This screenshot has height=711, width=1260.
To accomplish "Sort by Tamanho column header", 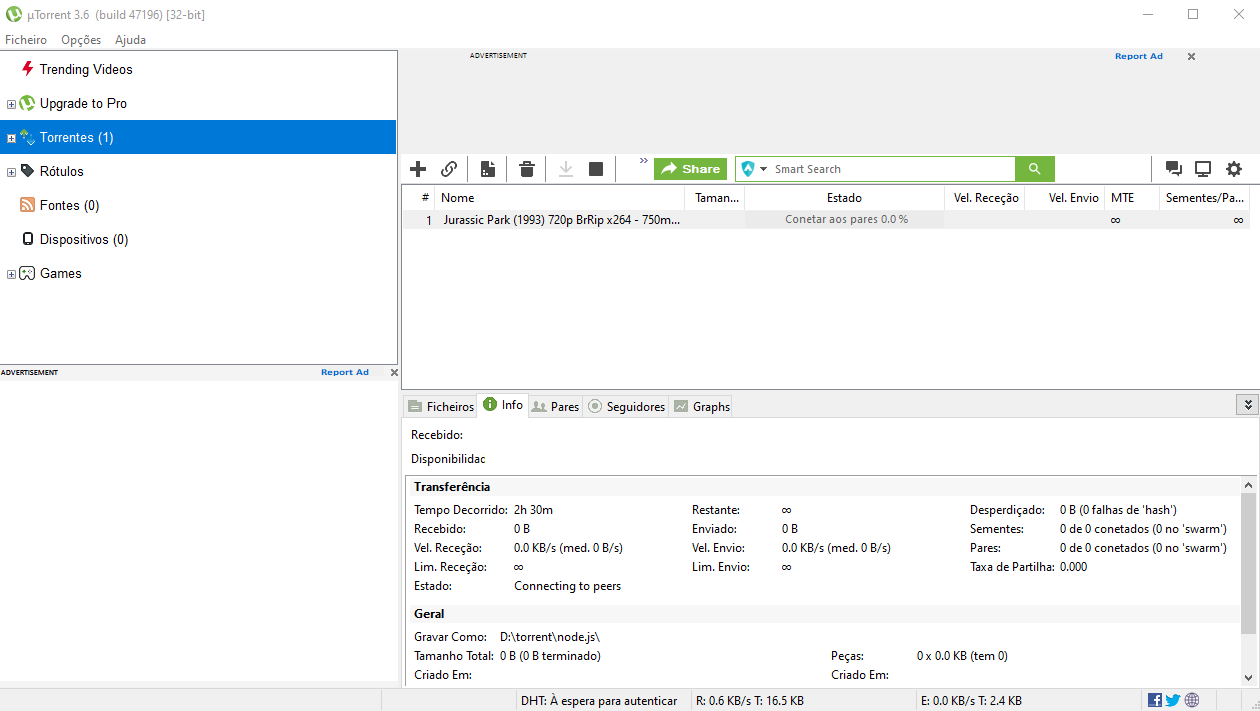I will [x=715, y=198].
